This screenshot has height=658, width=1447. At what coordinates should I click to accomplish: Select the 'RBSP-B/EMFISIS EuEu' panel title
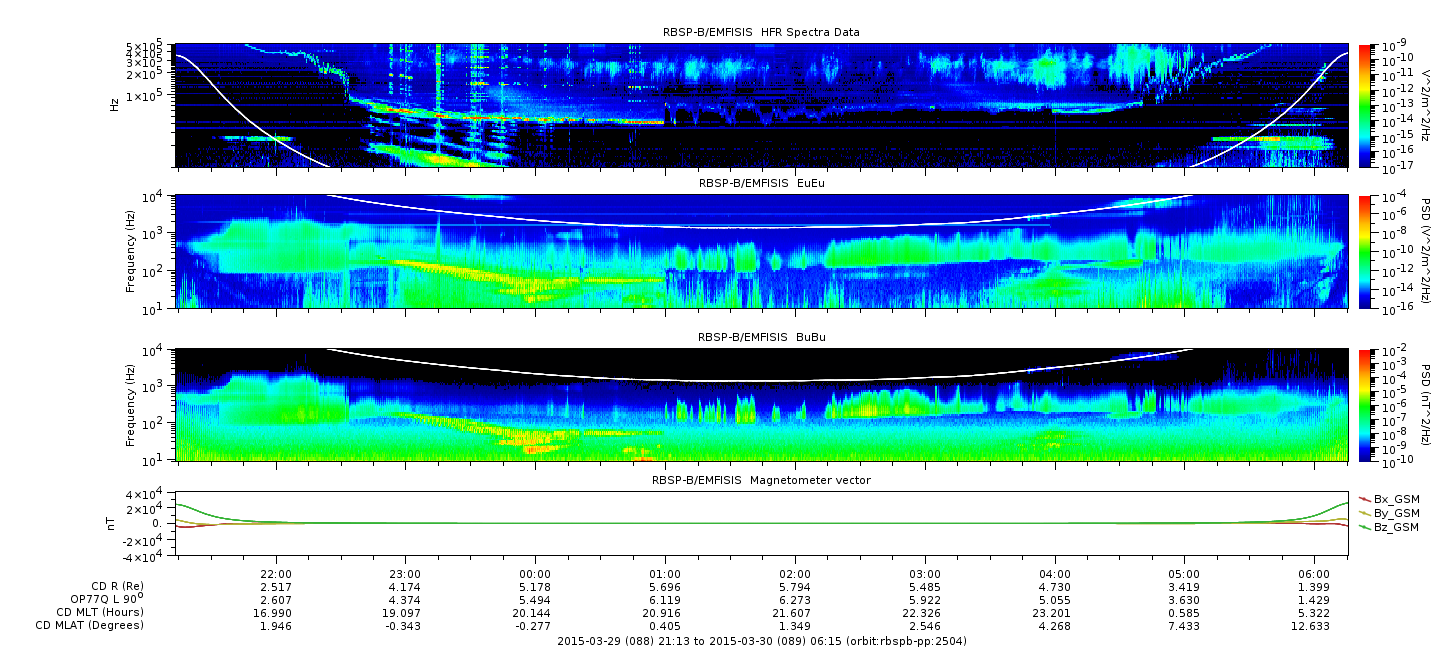point(761,184)
